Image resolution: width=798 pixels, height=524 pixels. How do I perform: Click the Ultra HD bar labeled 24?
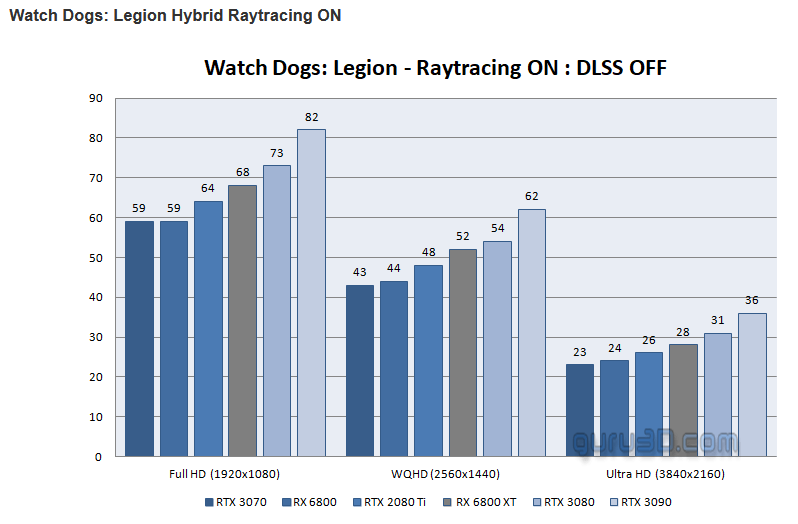[614, 409]
